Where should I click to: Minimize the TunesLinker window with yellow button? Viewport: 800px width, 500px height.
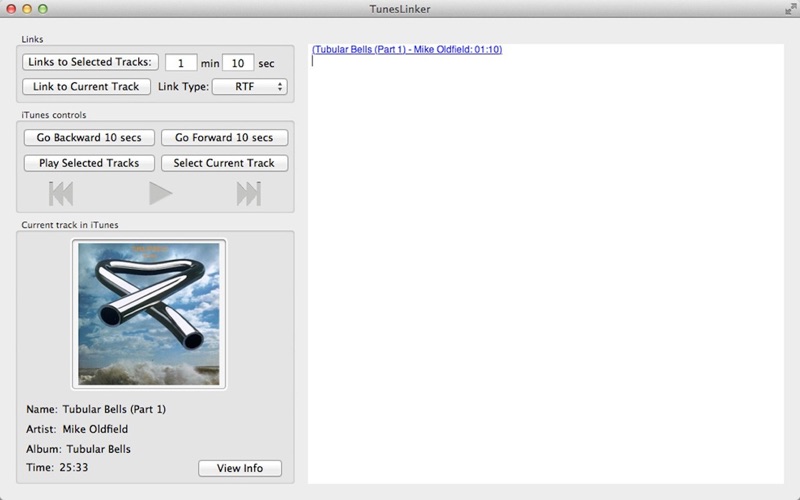pos(27,9)
